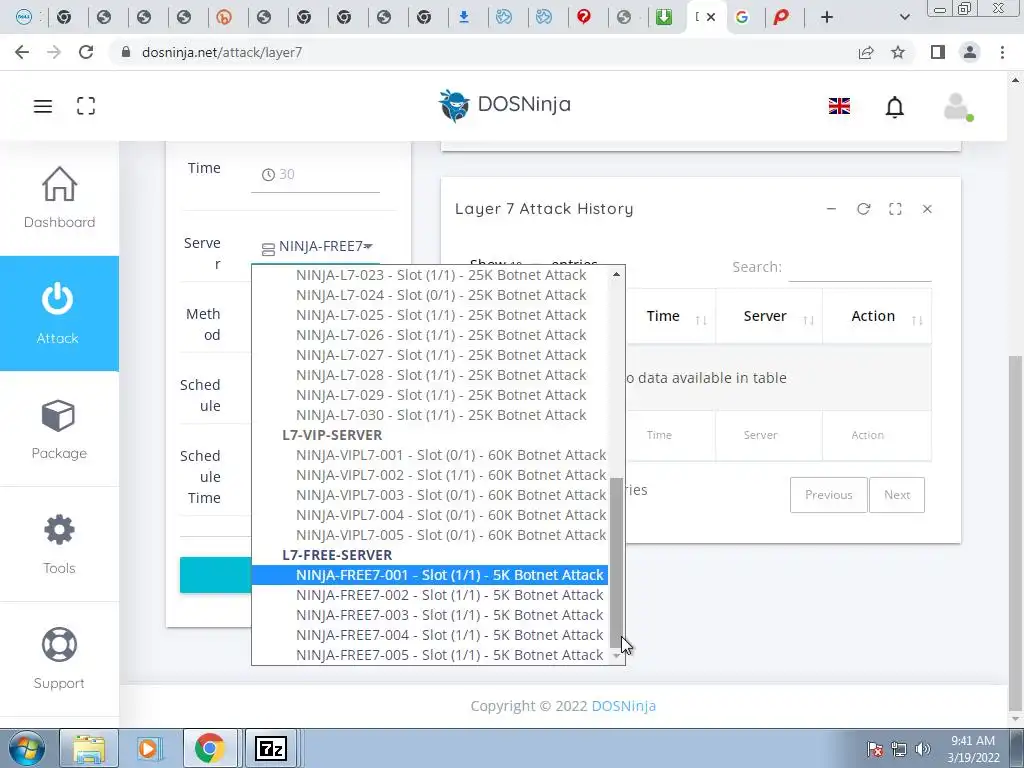Click the history table Search box
1024x768 pixels.
(860, 267)
